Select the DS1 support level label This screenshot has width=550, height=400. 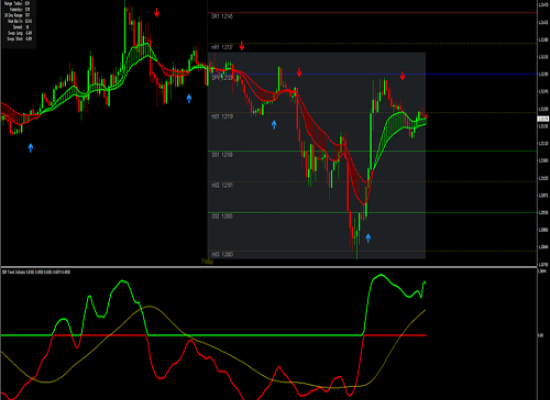[222, 155]
